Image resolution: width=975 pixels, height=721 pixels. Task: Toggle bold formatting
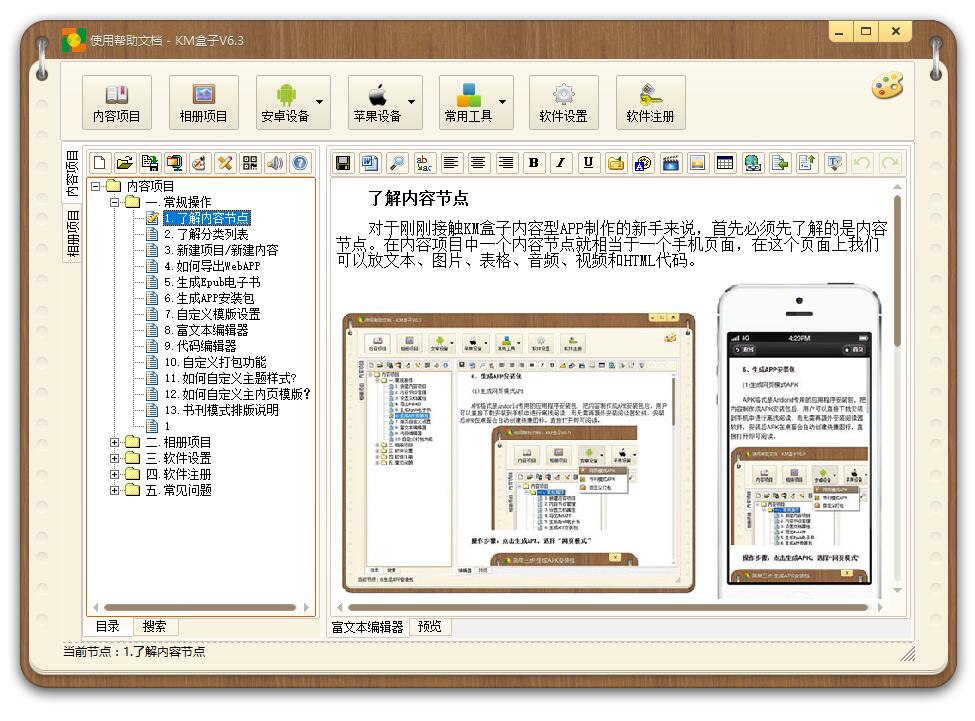click(533, 163)
